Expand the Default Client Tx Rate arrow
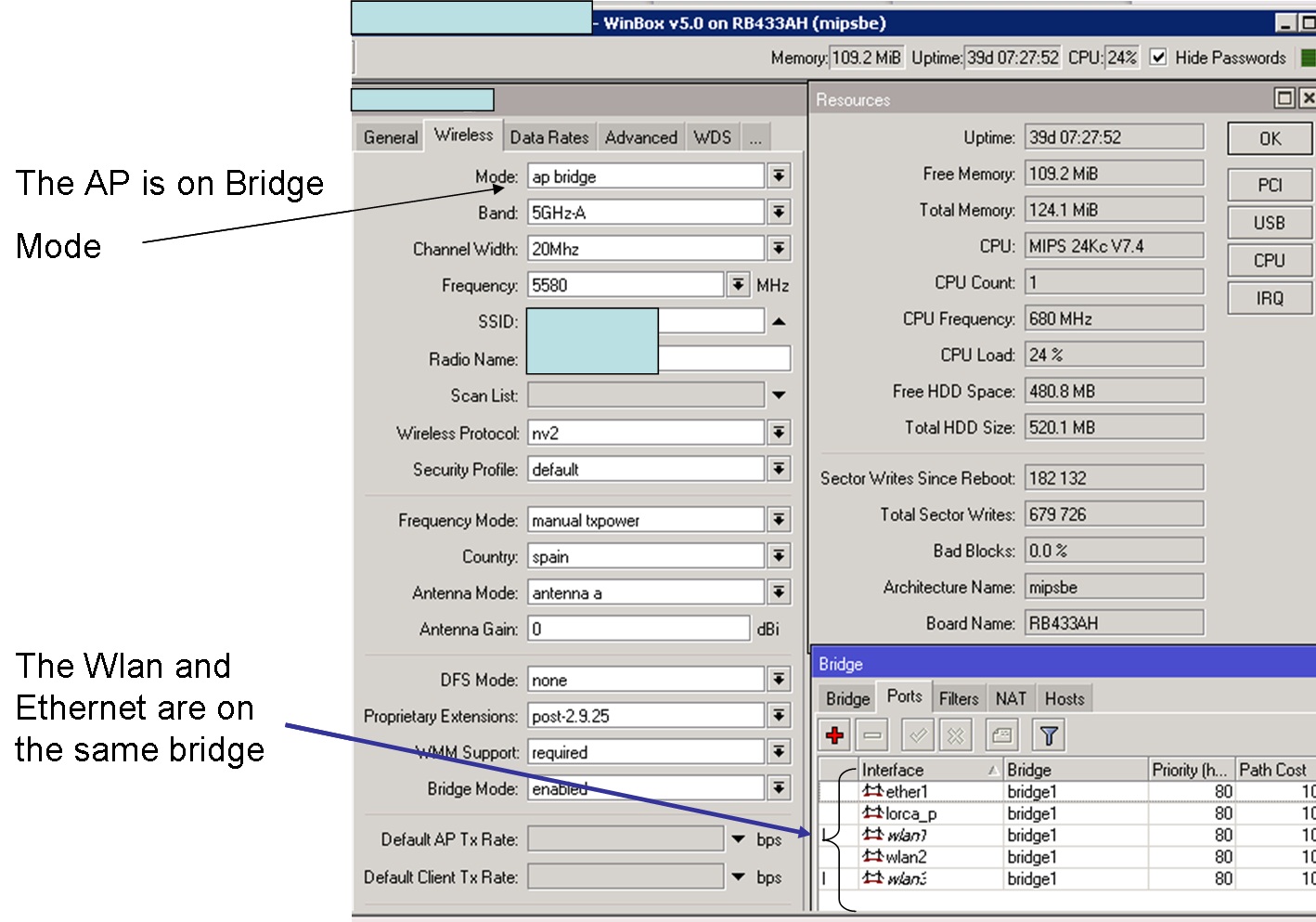The height and width of the screenshot is (922, 1316). (739, 877)
